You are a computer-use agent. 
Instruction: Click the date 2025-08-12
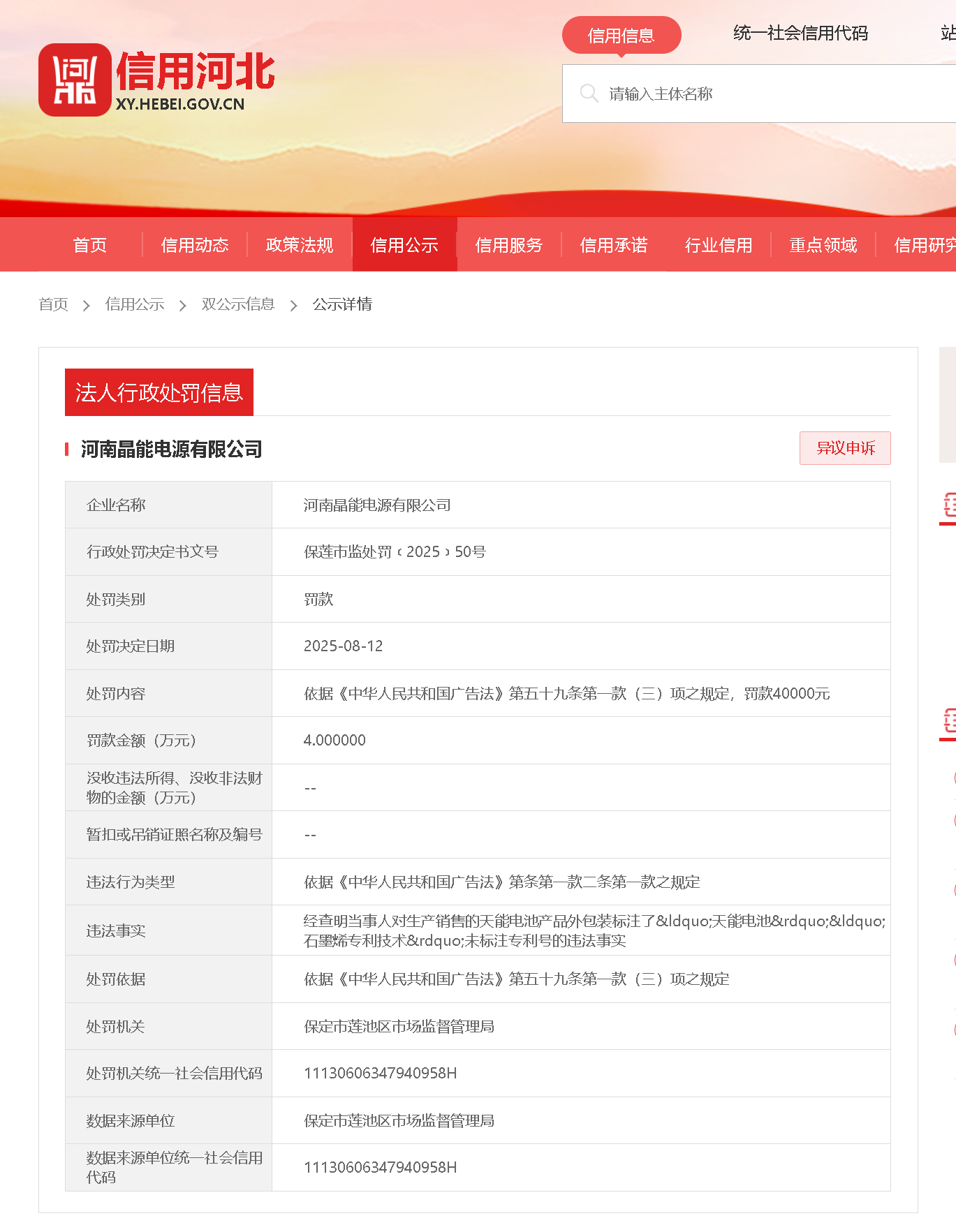(343, 646)
